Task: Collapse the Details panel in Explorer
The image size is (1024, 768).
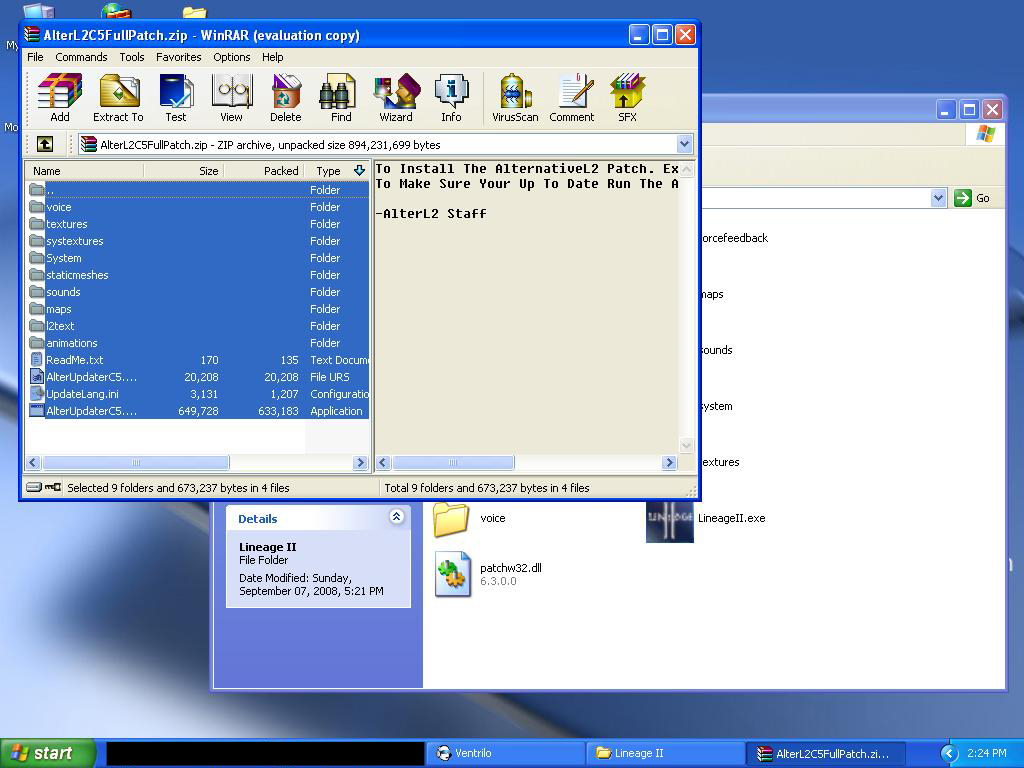Action: (x=396, y=517)
